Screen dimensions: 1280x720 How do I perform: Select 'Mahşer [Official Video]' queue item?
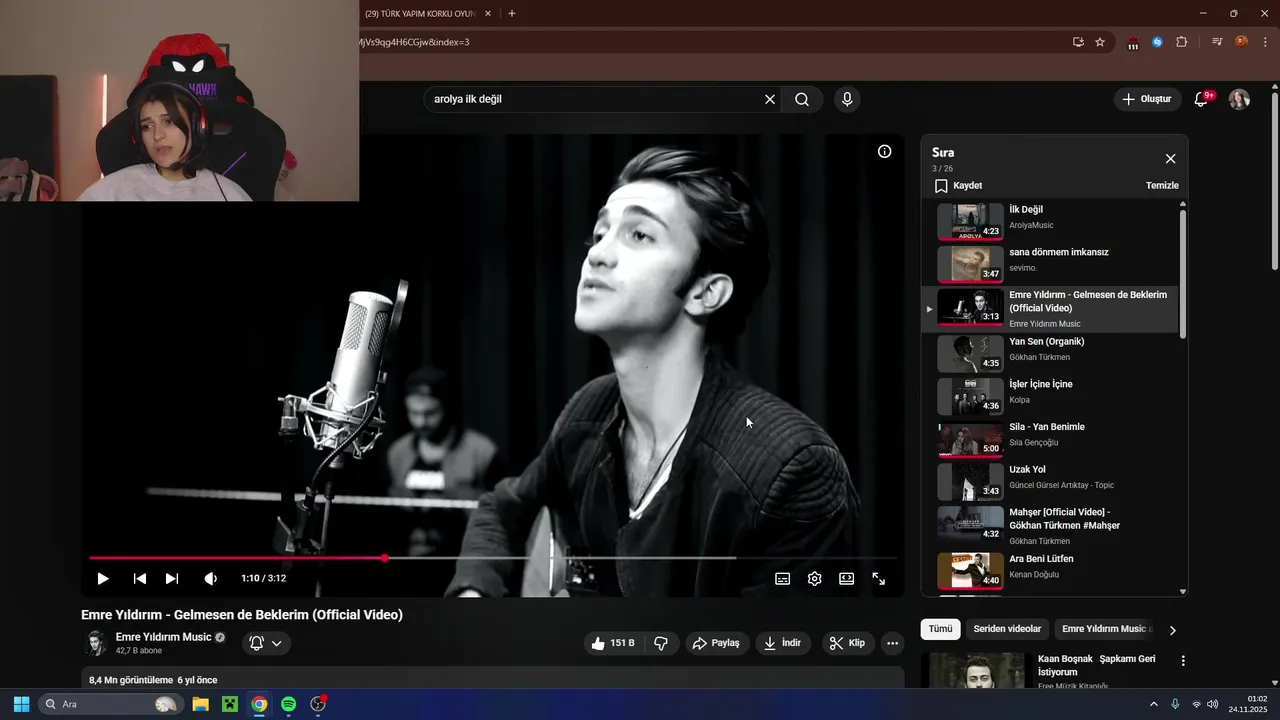[x=1052, y=525]
